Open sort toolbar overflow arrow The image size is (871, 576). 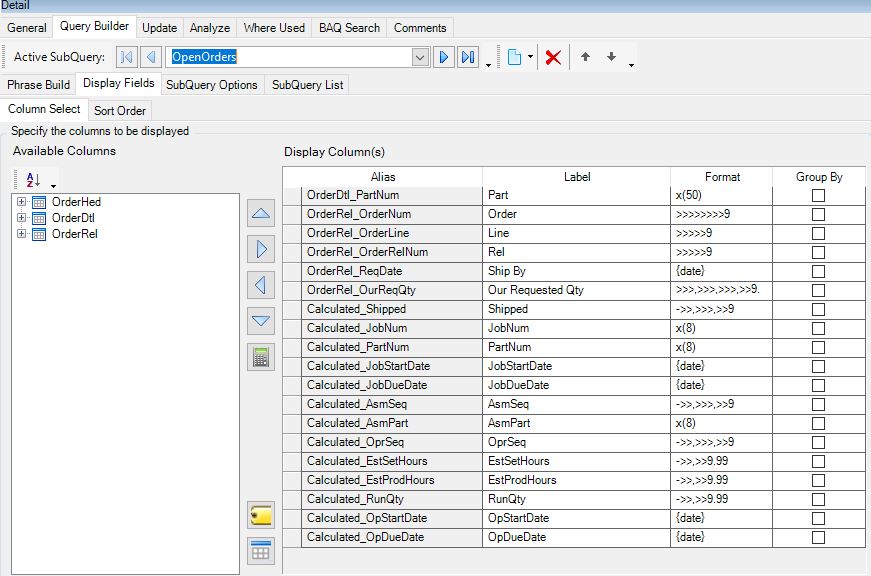pos(53,186)
